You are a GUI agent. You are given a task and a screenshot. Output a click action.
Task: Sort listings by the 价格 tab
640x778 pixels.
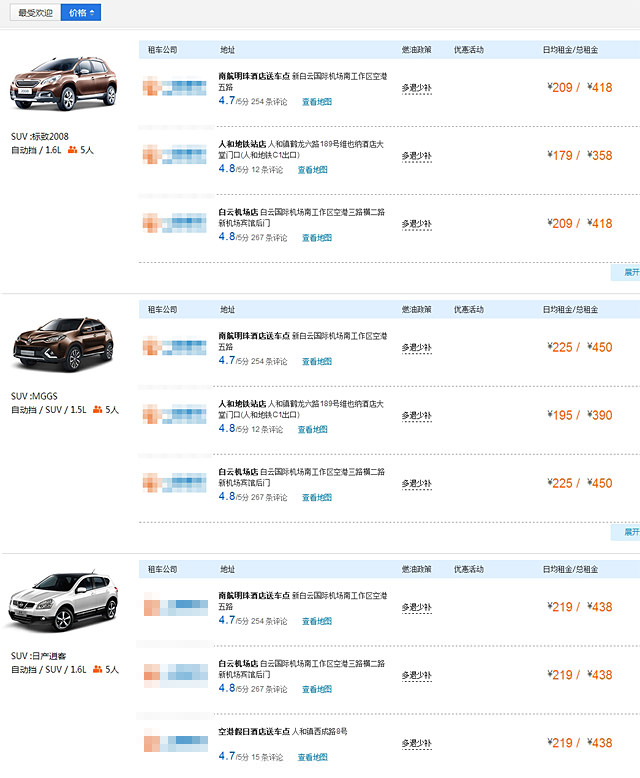[x=80, y=13]
